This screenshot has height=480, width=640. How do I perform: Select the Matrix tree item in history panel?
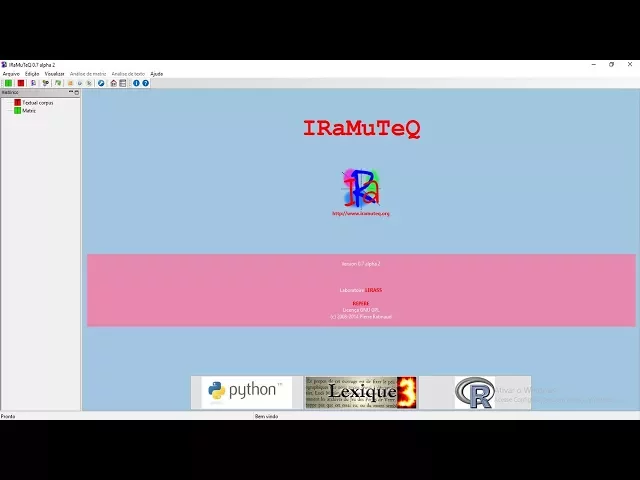29,111
